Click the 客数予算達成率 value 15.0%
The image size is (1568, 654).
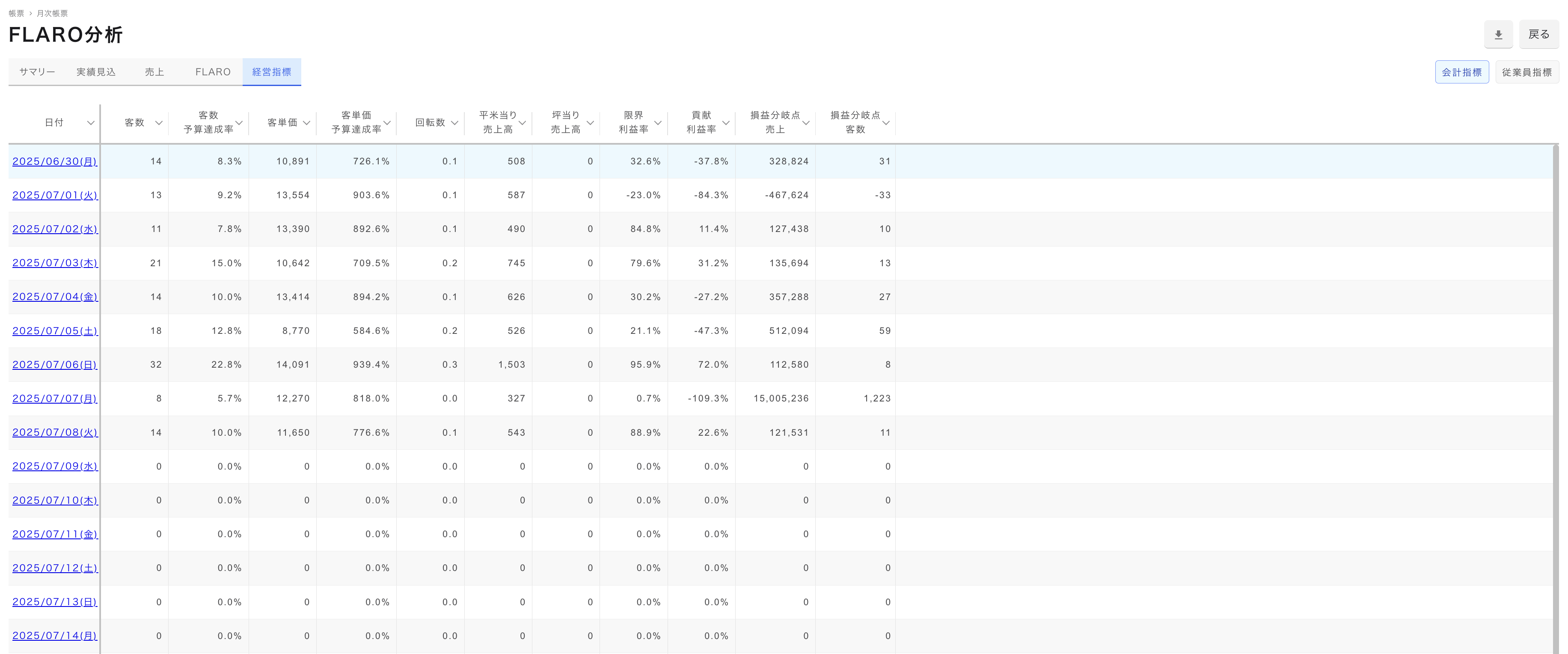pyautogui.click(x=226, y=263)
